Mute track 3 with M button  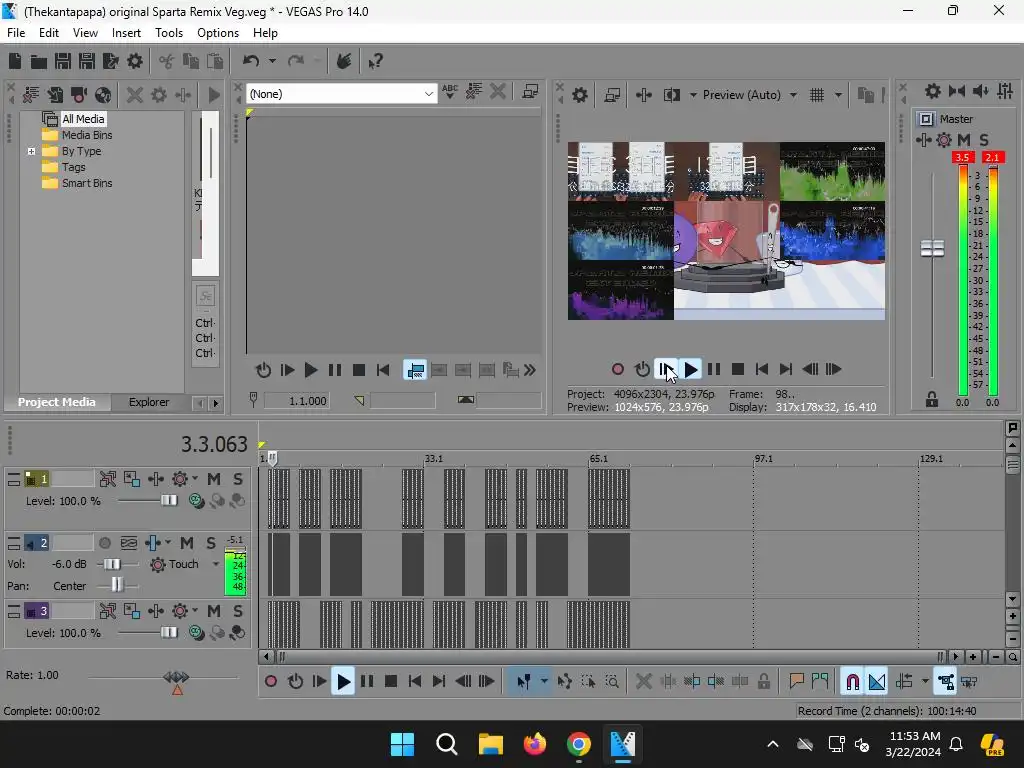(x=214, y=611)
